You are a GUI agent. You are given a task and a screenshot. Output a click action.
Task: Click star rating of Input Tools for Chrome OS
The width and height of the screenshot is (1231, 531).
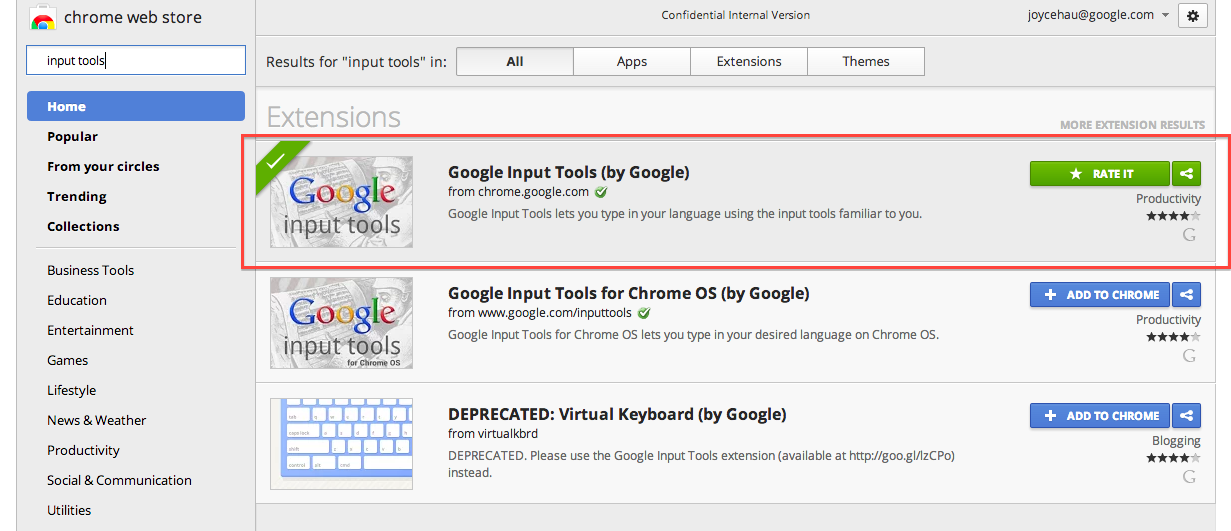click(1173, 337)
